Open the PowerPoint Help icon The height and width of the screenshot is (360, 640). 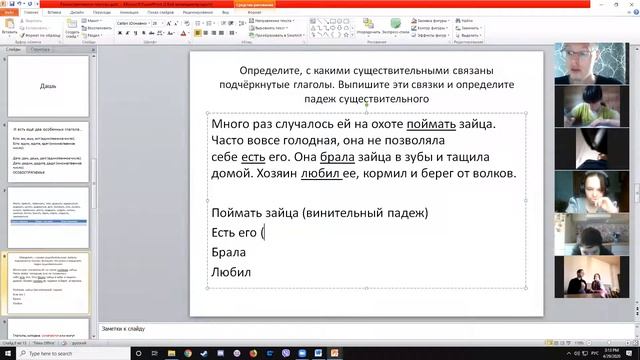click(636, 12)
